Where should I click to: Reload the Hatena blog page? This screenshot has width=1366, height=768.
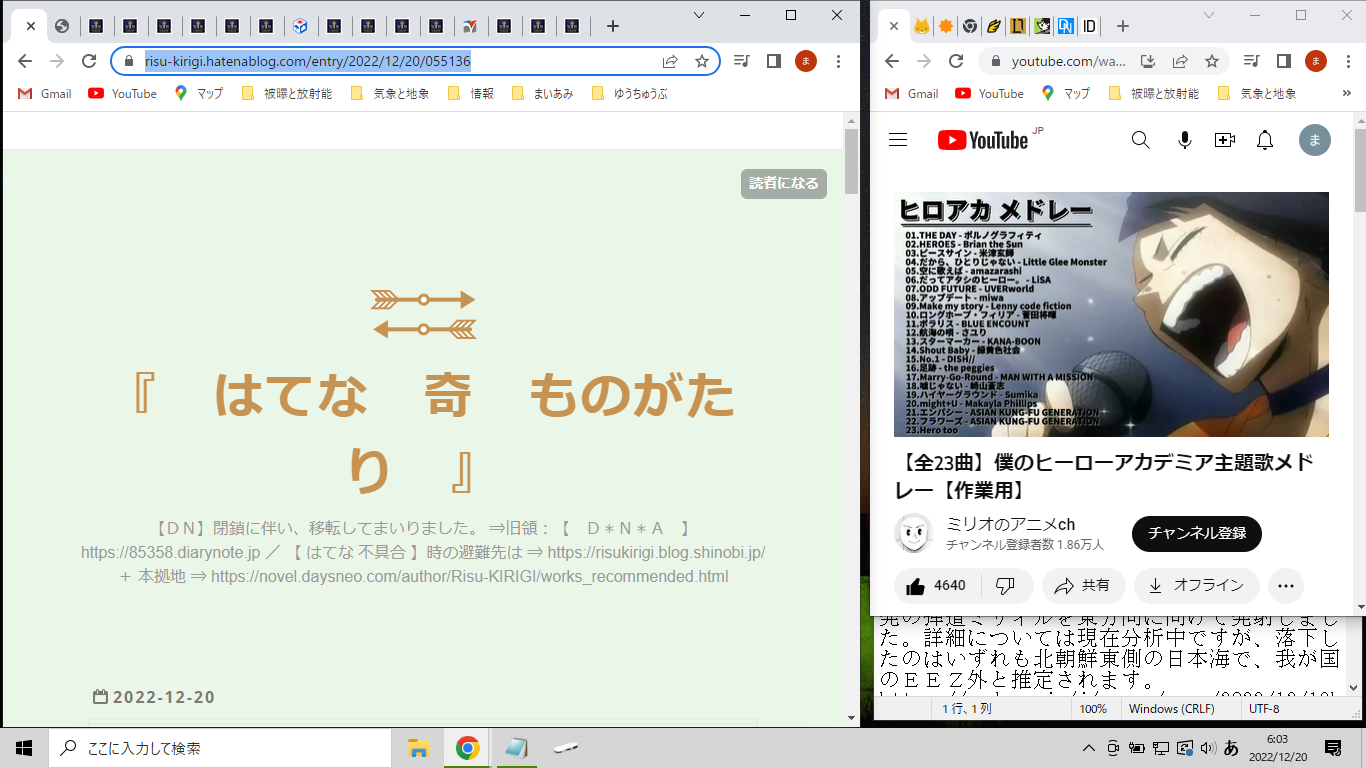89,61
